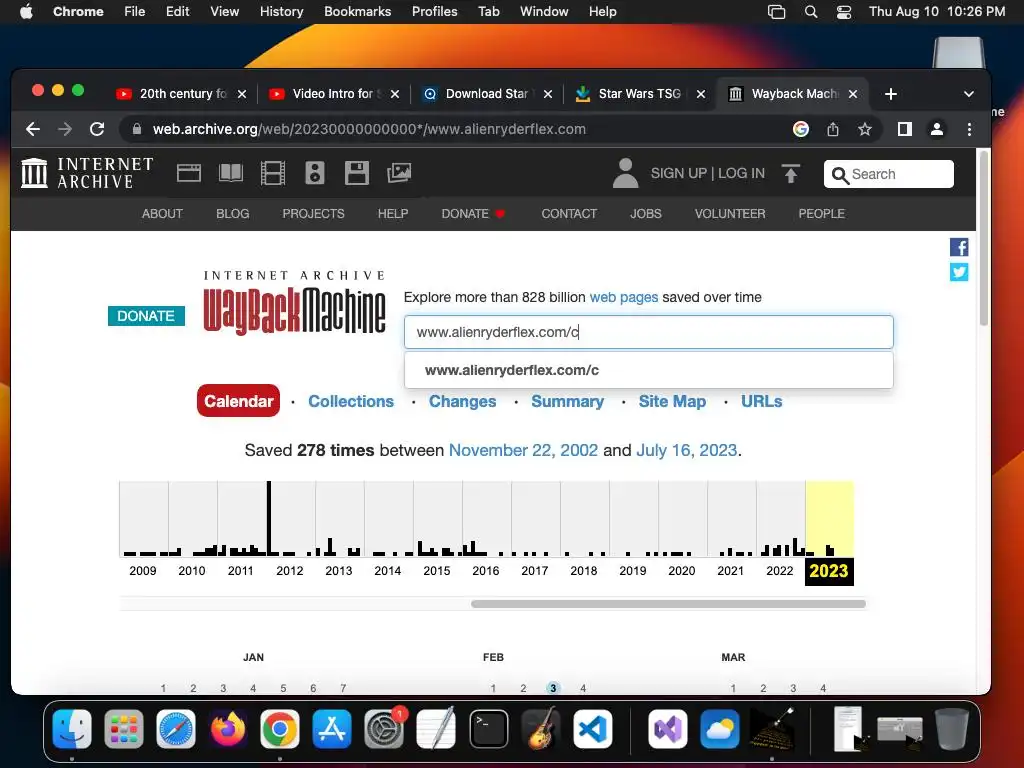Open the Video film-strip icon
Image resolution: width=1024 pixels, height=768 pixels.
(273, 173)
